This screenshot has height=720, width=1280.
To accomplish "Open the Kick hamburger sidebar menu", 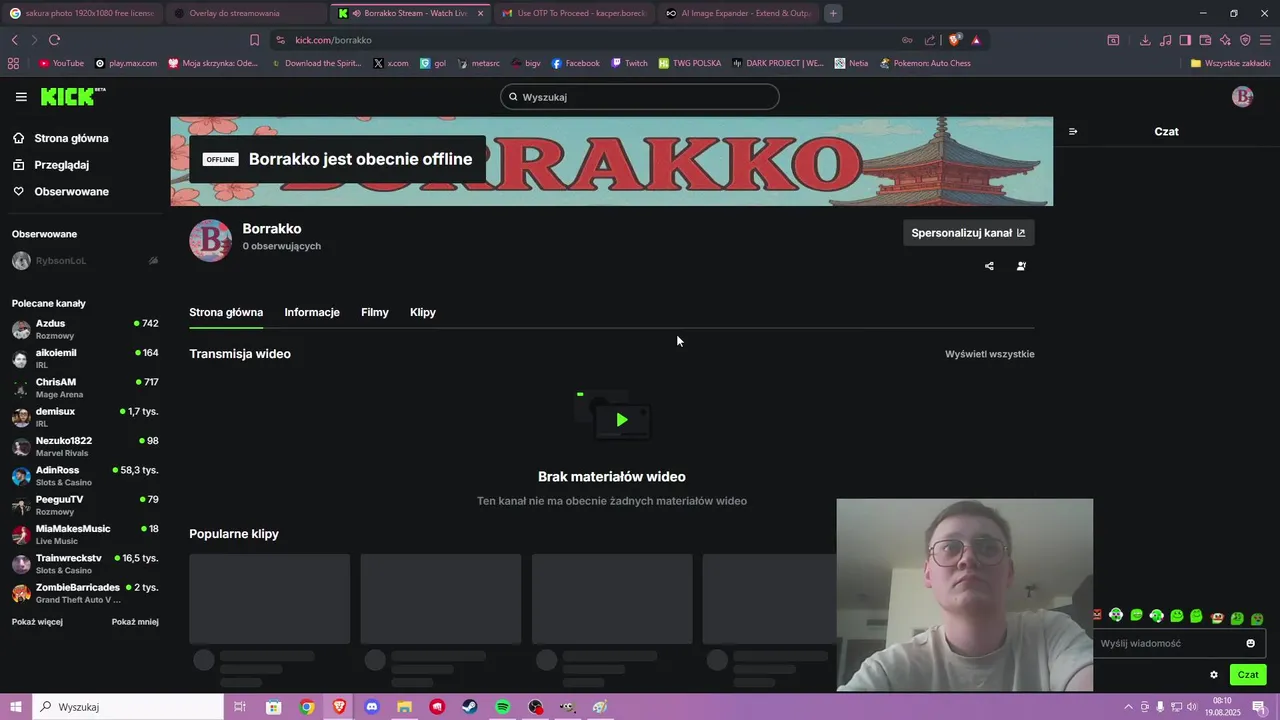I will (x=21, y=97).
